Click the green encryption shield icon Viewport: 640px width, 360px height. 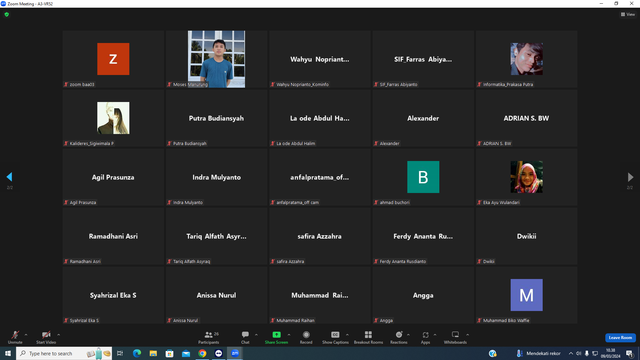pos(7,14)
